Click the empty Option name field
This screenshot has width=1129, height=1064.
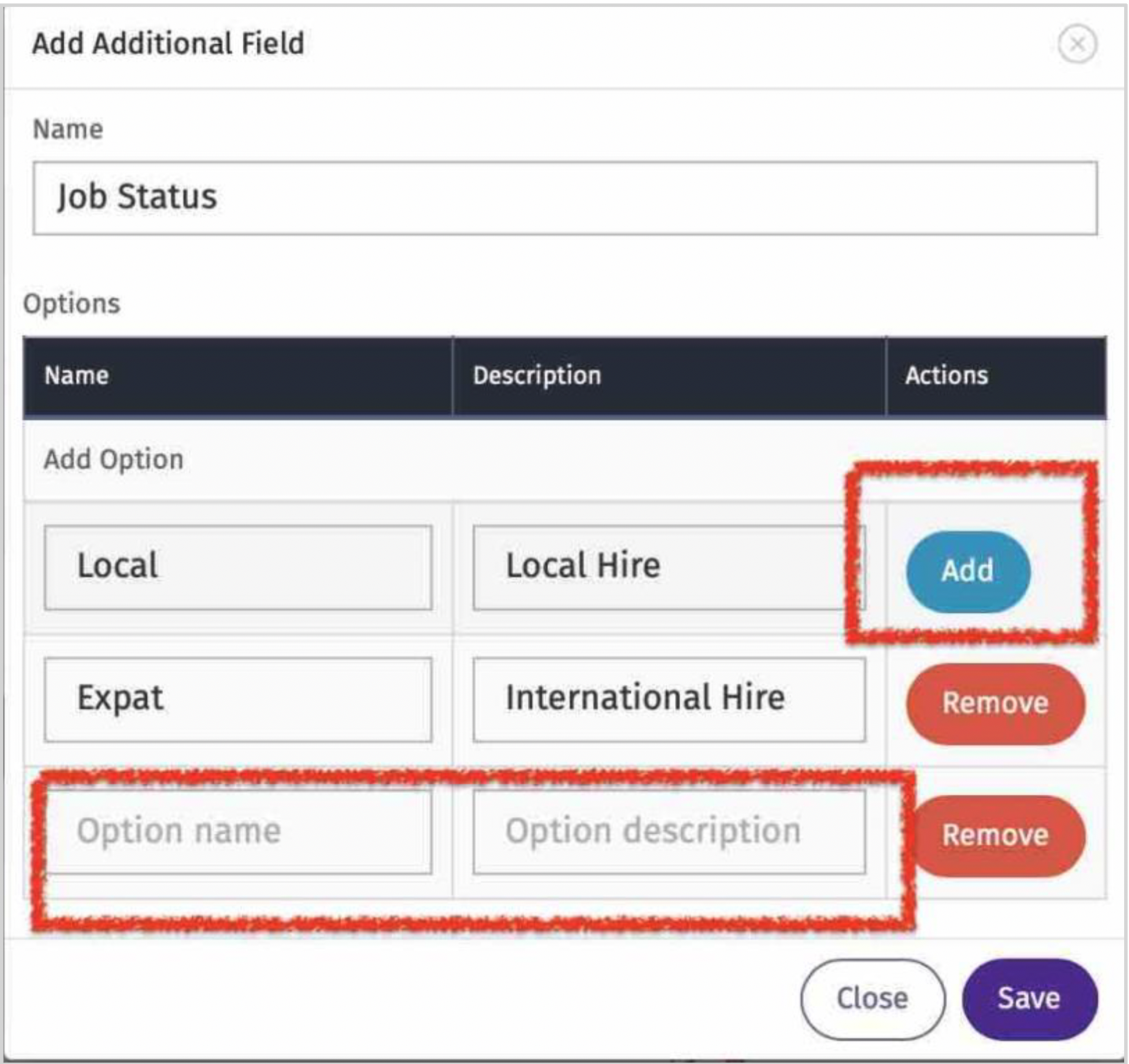click(238, 832)
